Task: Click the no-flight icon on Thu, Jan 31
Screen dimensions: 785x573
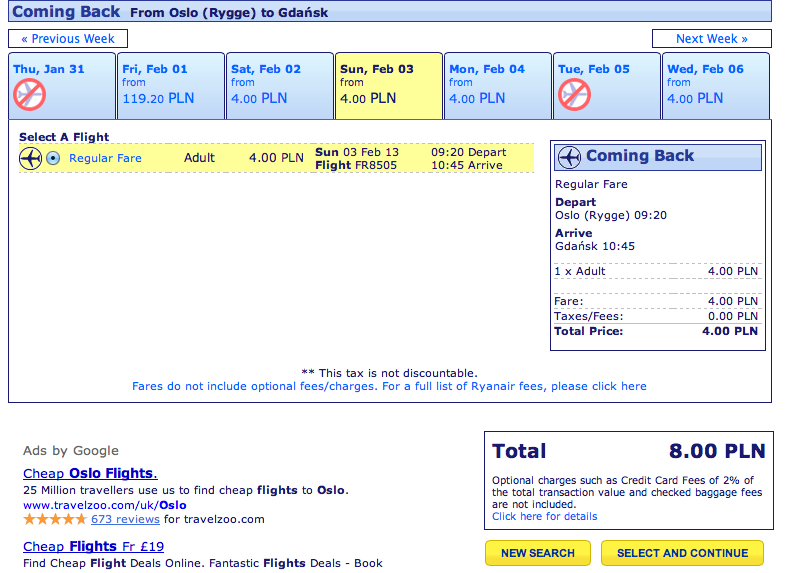Action: tap(30, 95)
